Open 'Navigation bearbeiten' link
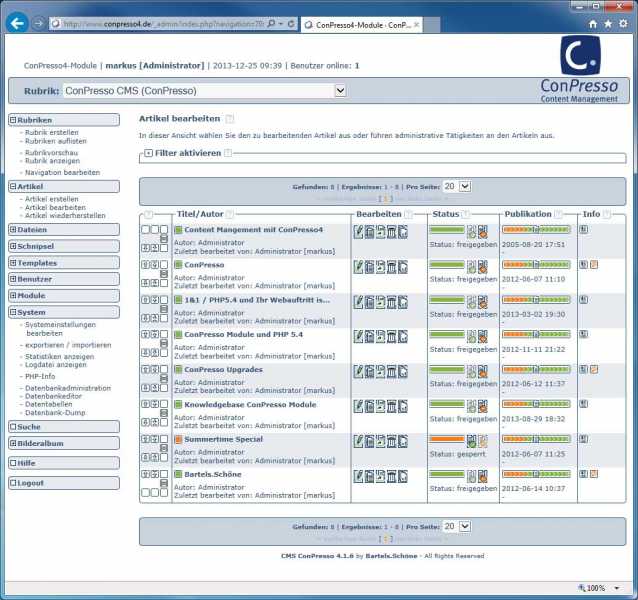 (62, 172)
